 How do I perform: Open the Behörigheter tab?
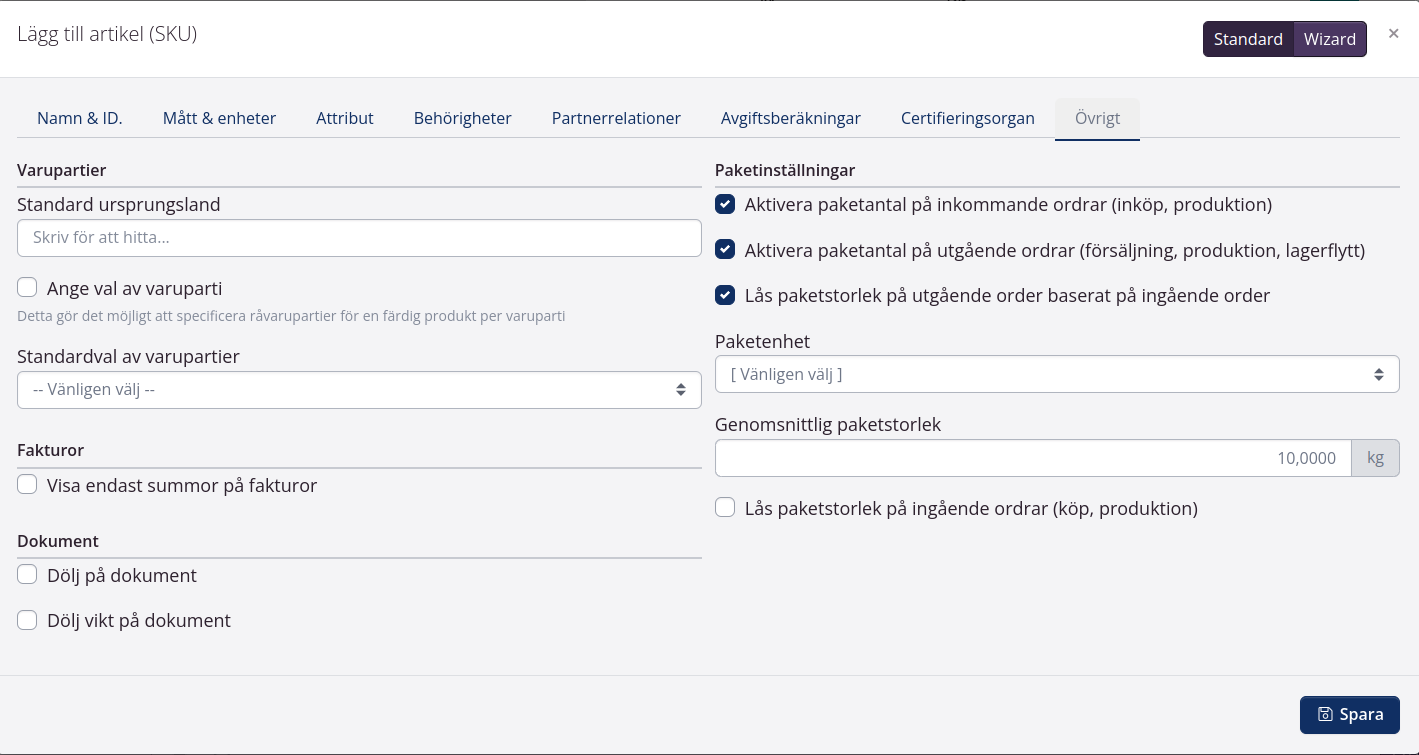pyautogui.click(x=462, y=118)
